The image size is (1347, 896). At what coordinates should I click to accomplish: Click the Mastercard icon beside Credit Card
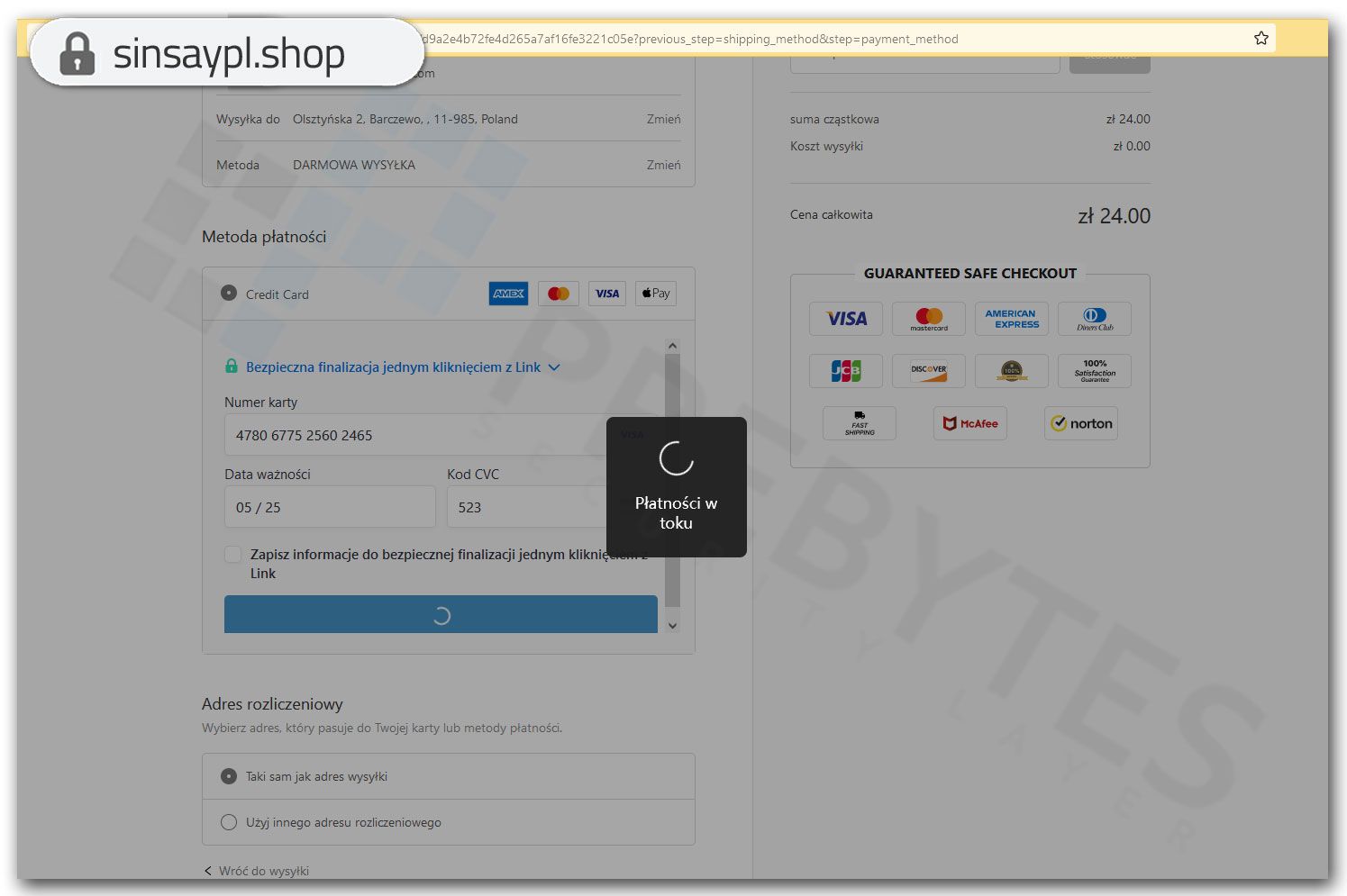pyautogui.click(x=559, y=294)
